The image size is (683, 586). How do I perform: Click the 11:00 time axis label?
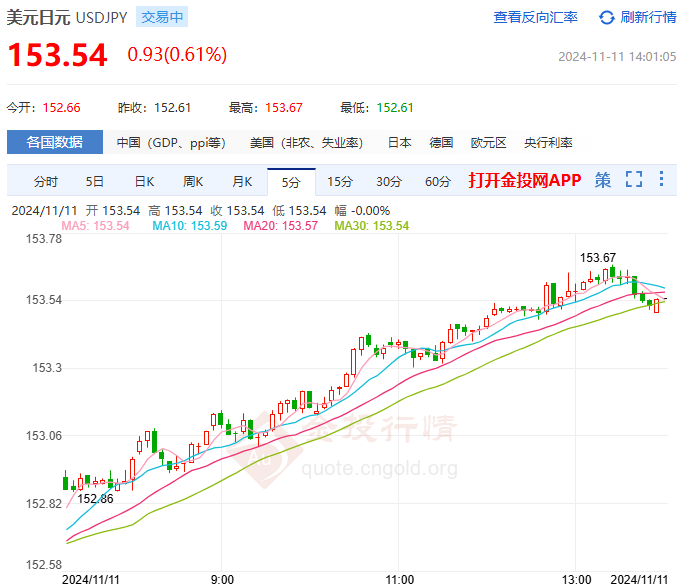click(399, 579)
